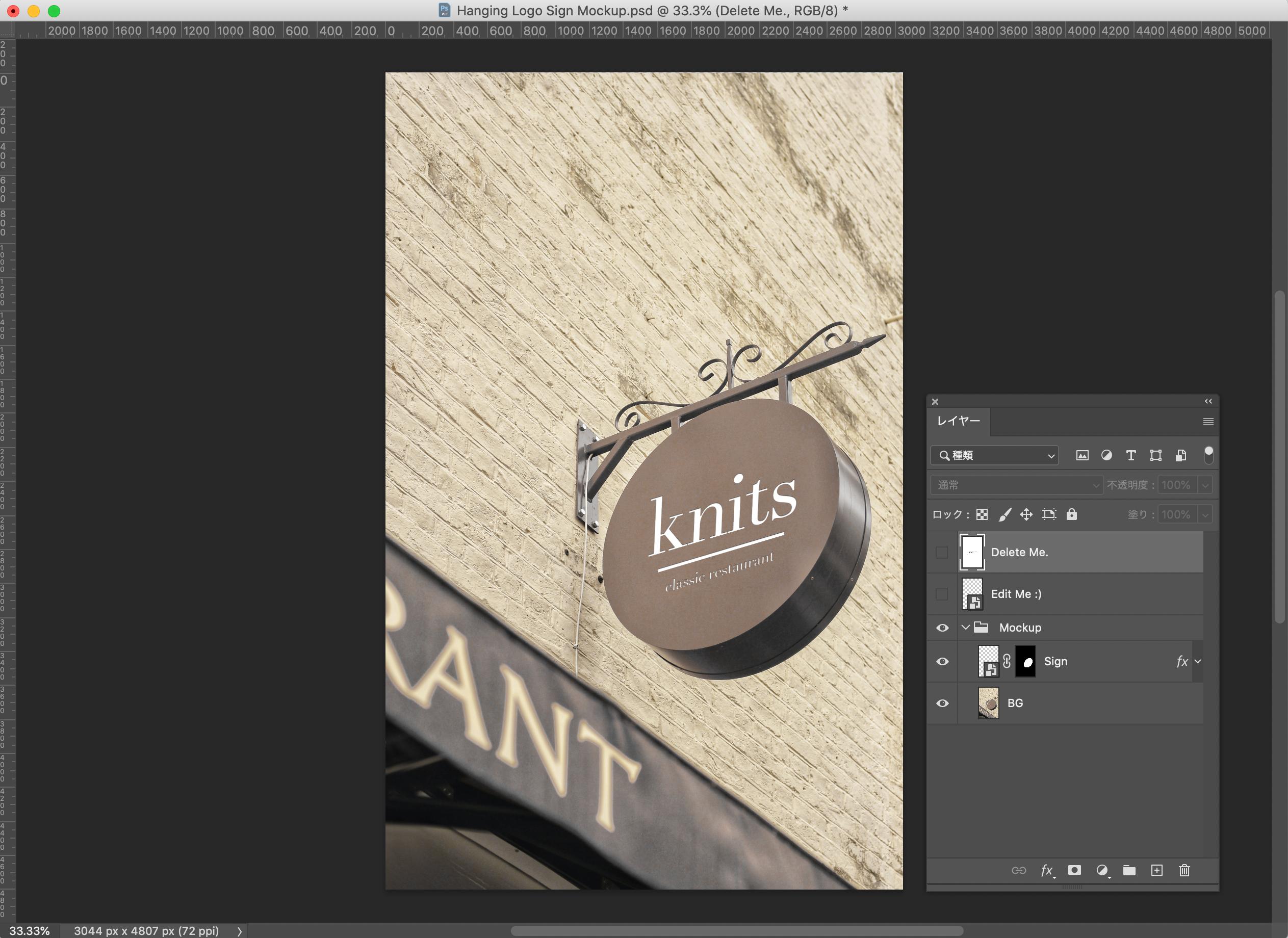Open the Layers panel options menu
Image resolution: width=1288 pixels, height=938 pixels.
coord(1208,422)
